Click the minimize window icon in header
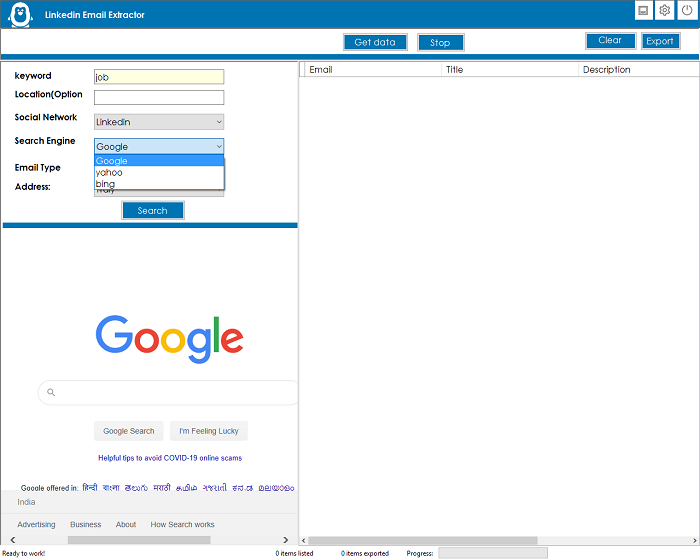Viewport: 700px width, 560px height. click(643, 11)
